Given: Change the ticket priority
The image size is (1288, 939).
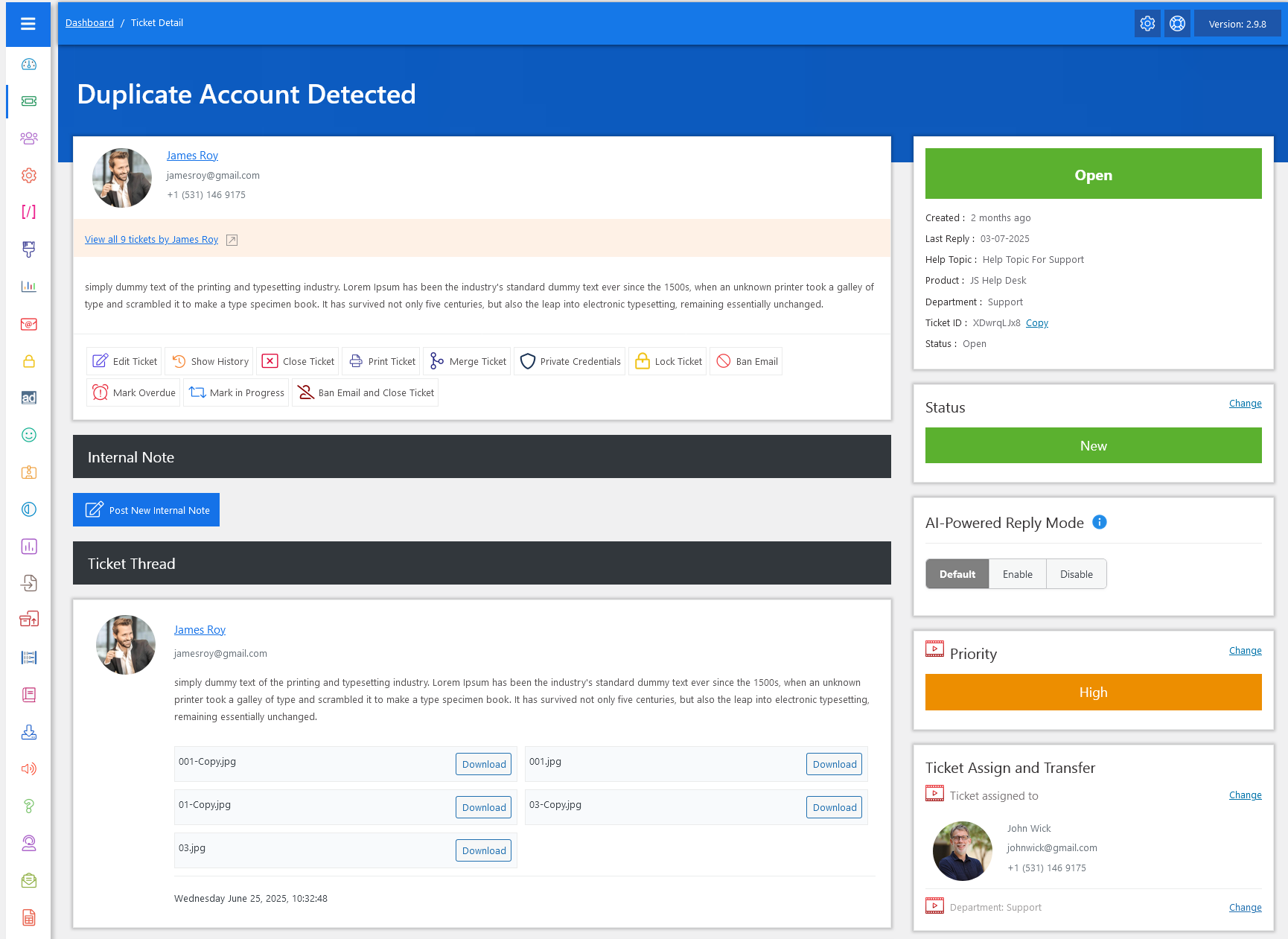Looking at the screenshot, I should 1245,651.
